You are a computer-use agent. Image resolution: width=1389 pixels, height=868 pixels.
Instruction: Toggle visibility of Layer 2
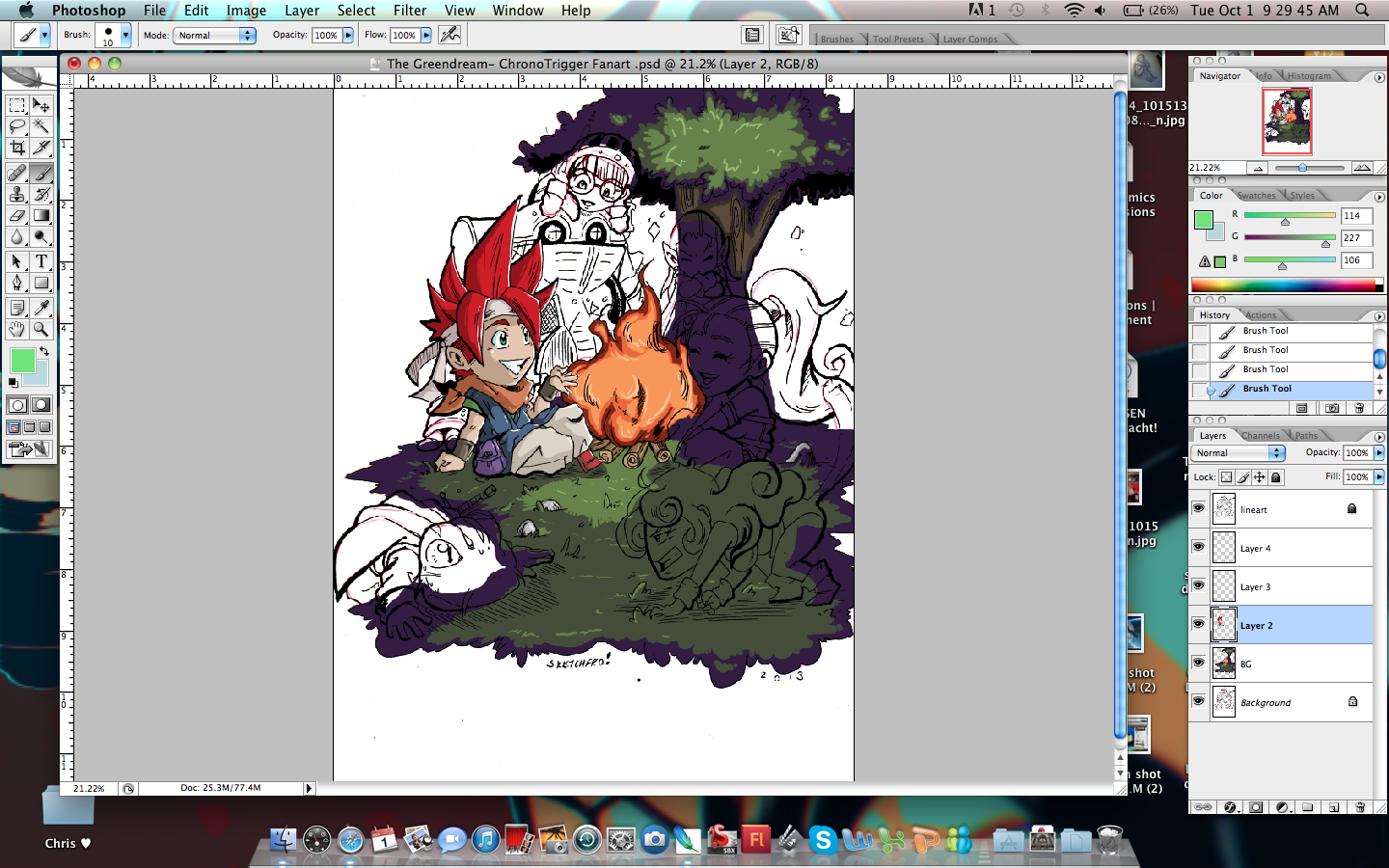(x=1199, y=624)
